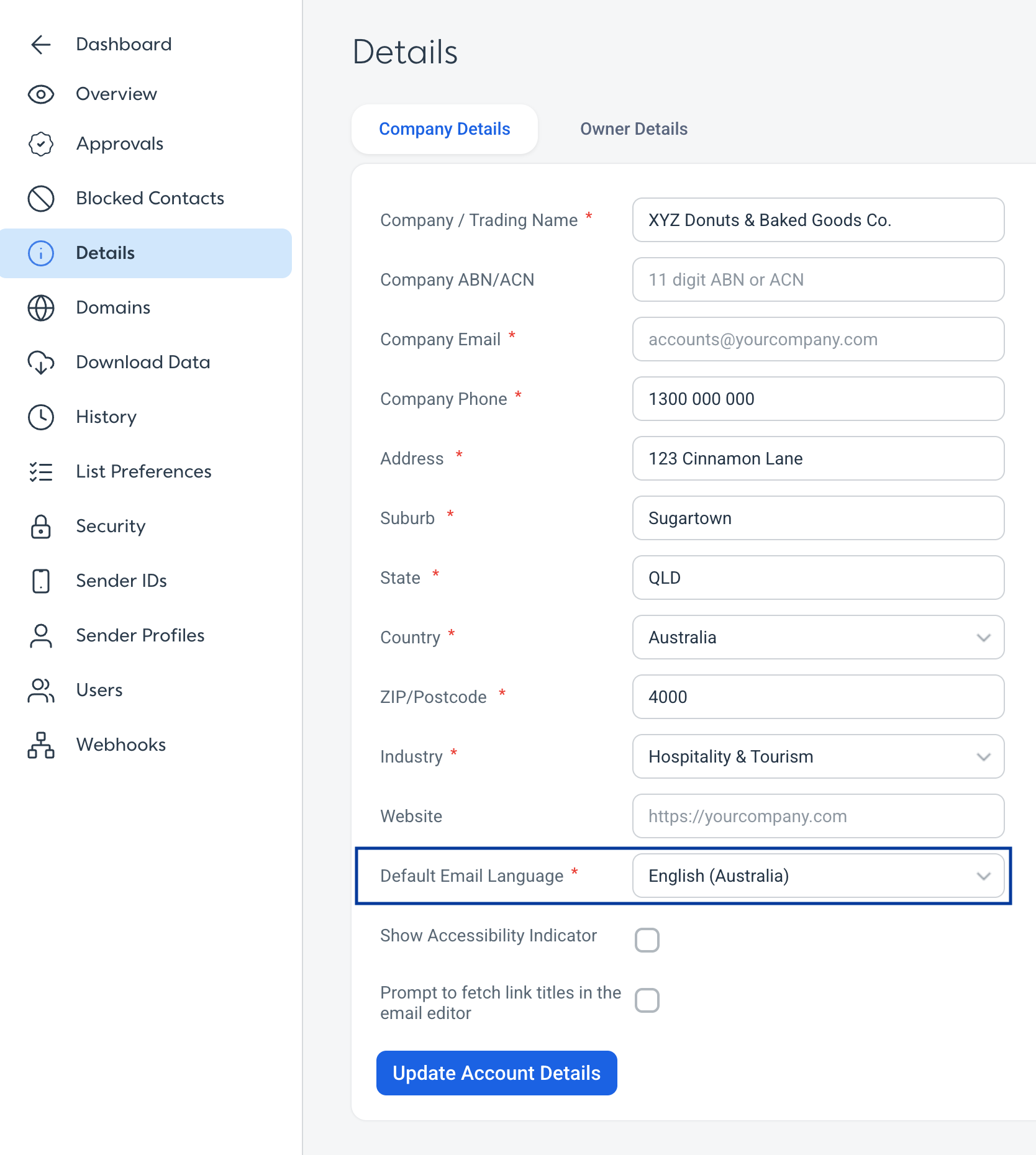Click the Users group icon
This screenshot has height=1155, width=1036.
[41, 691]
